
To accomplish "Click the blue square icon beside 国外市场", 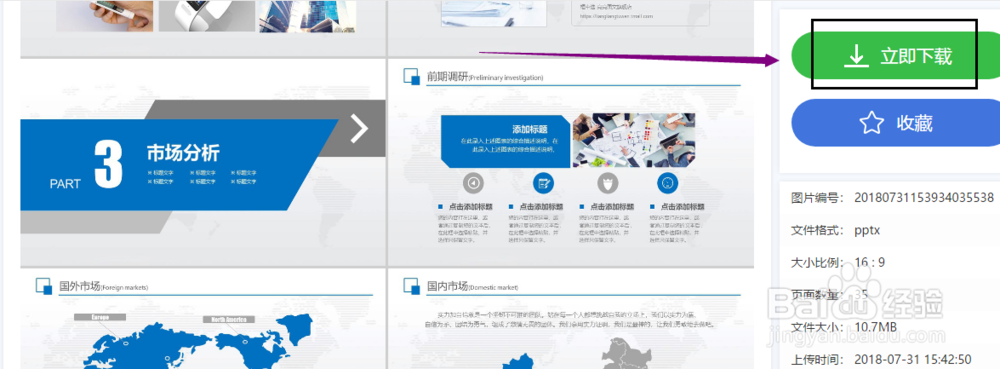I will 44,286.
